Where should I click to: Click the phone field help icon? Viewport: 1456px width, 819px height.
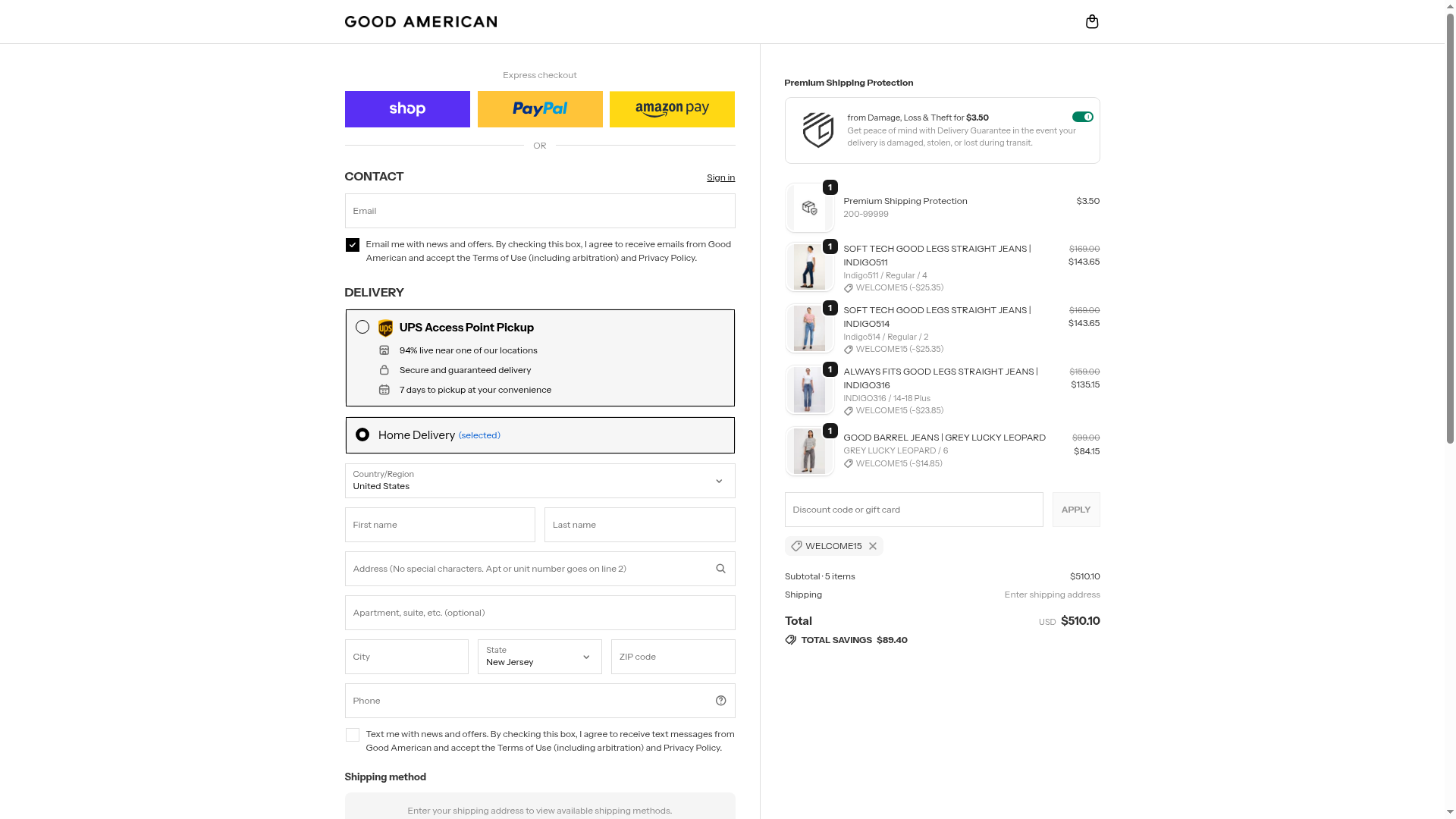[720, 701]
